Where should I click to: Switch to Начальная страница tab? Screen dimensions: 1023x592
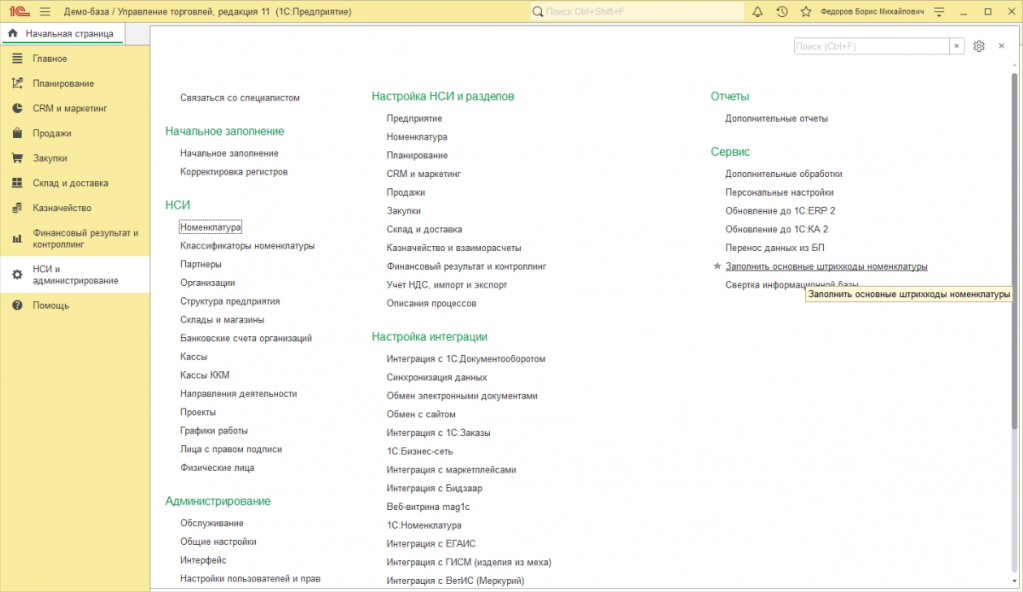click(62, 33)
